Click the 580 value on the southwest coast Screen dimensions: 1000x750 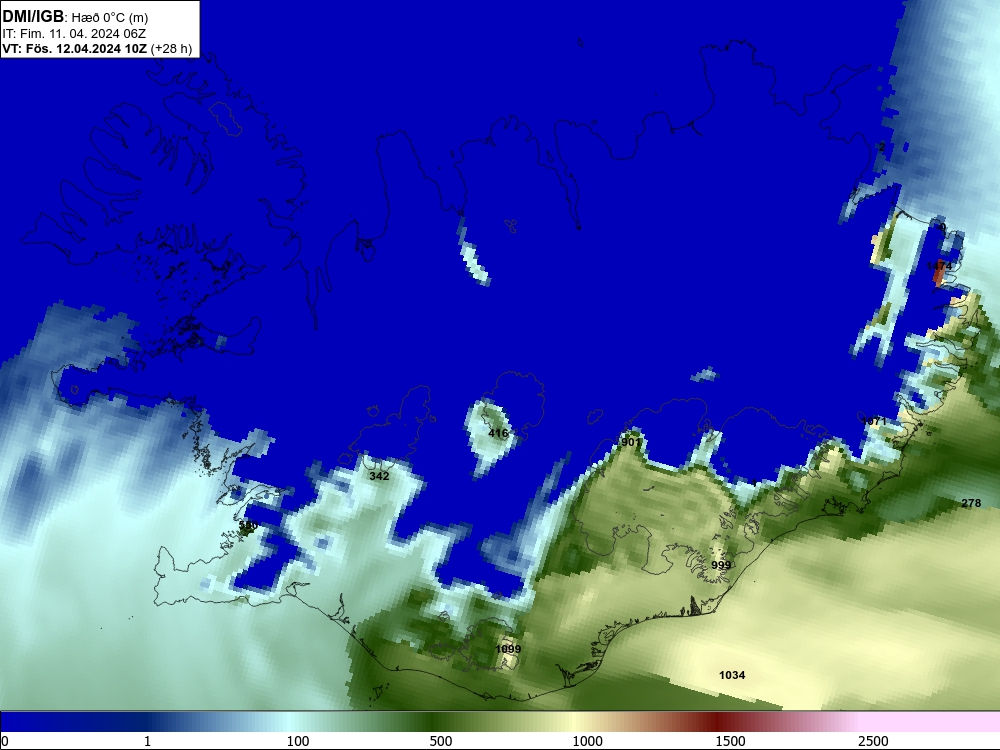248,526
